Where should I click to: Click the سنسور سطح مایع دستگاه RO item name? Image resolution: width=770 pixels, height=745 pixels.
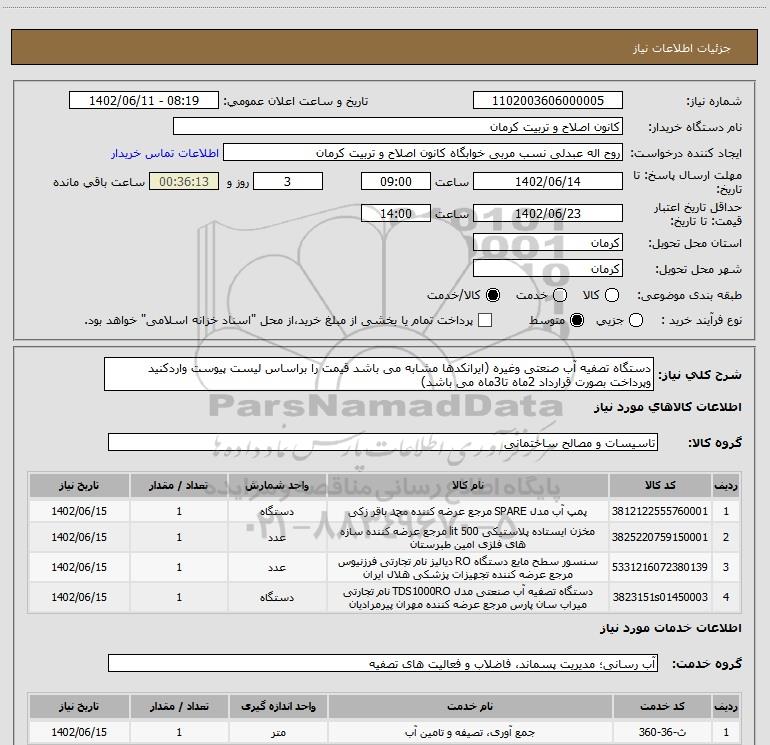pyautogui.click(x=468, y=568)
